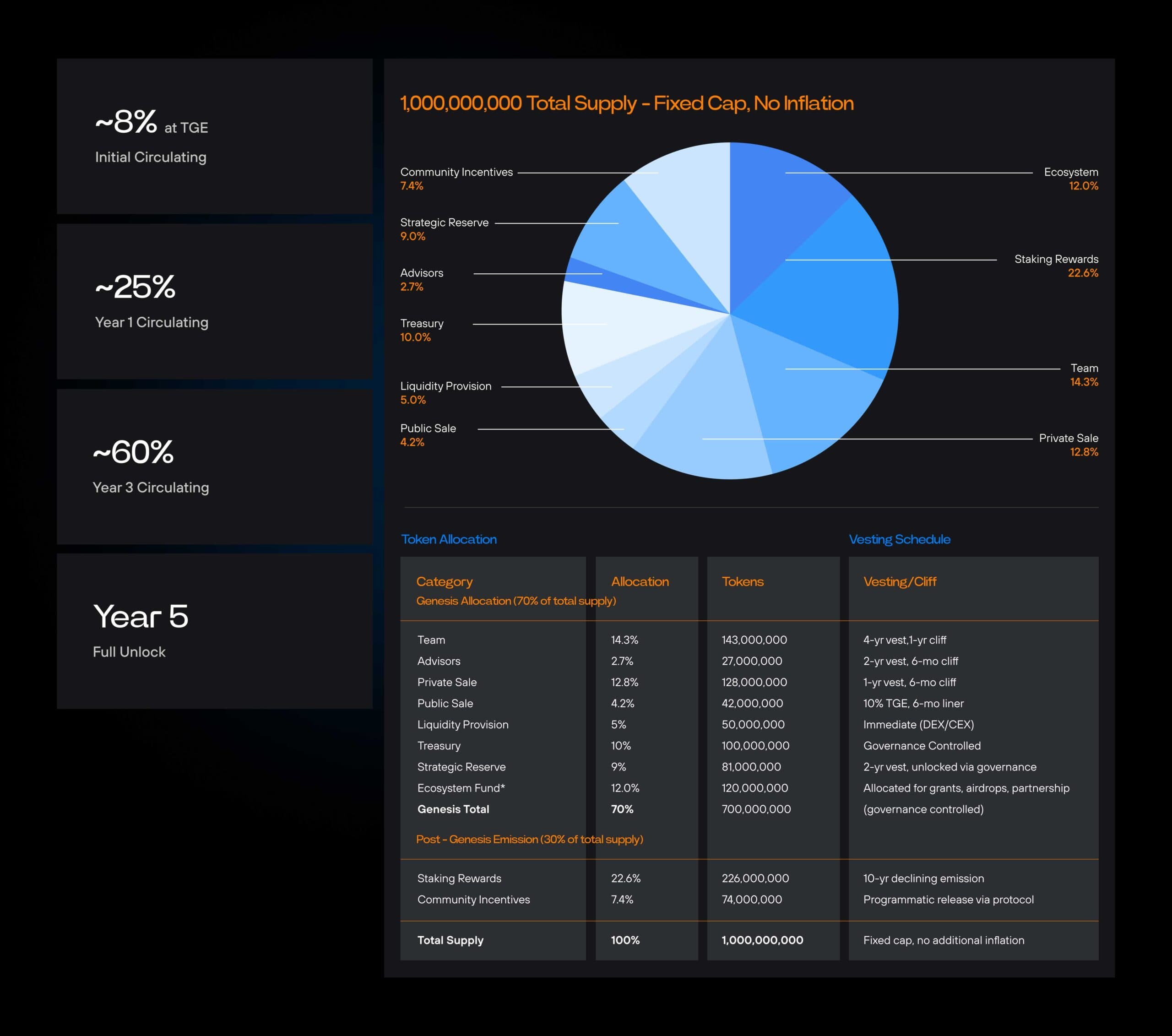Screen dimensions: 1172x1036
Task: Open the ~8% Initial Circulating card
Action: click(214, 136)
